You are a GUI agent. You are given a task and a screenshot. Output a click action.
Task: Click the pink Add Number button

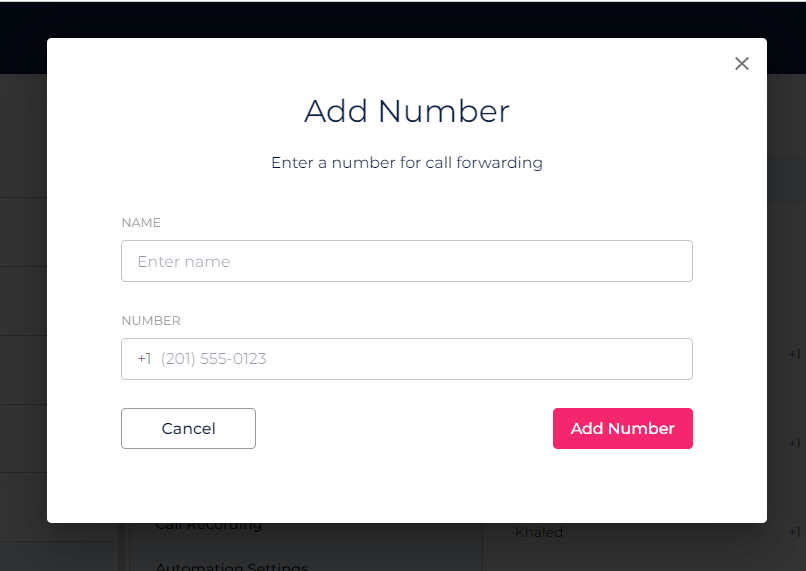[622, 428]
